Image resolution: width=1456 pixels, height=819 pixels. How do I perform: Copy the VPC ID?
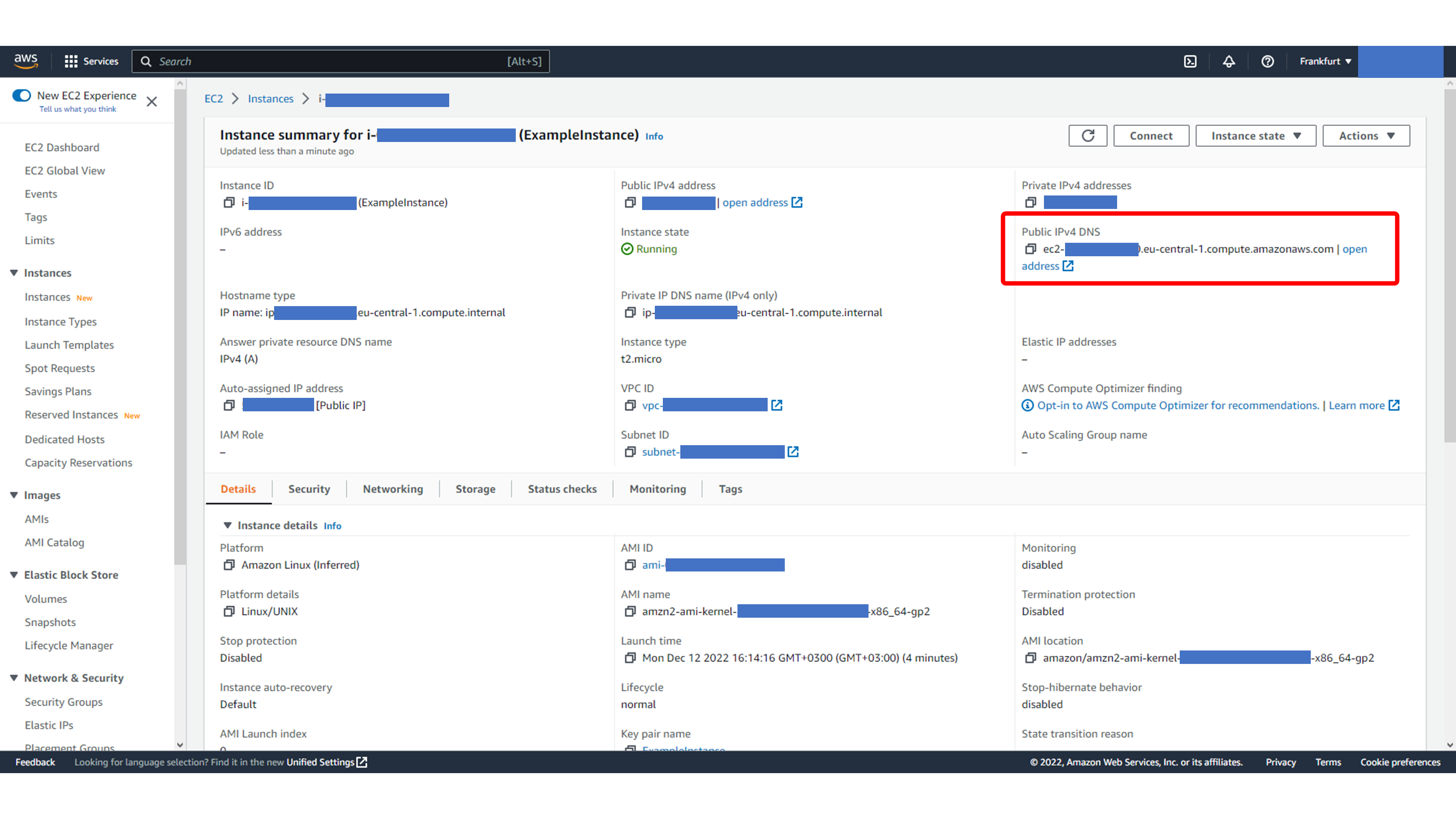pos(630,405)
